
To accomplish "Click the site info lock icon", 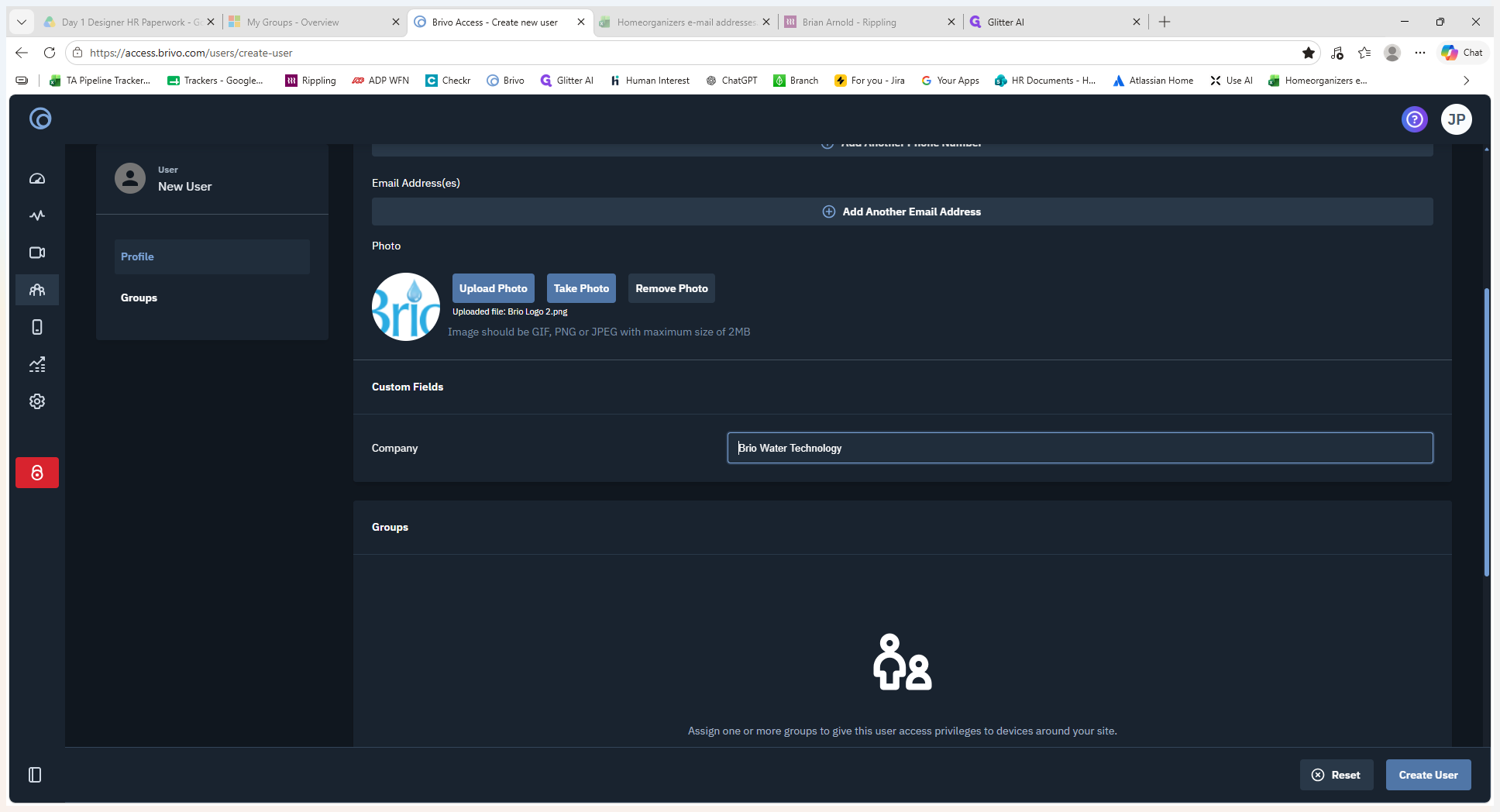I will (x=77, y=53).
